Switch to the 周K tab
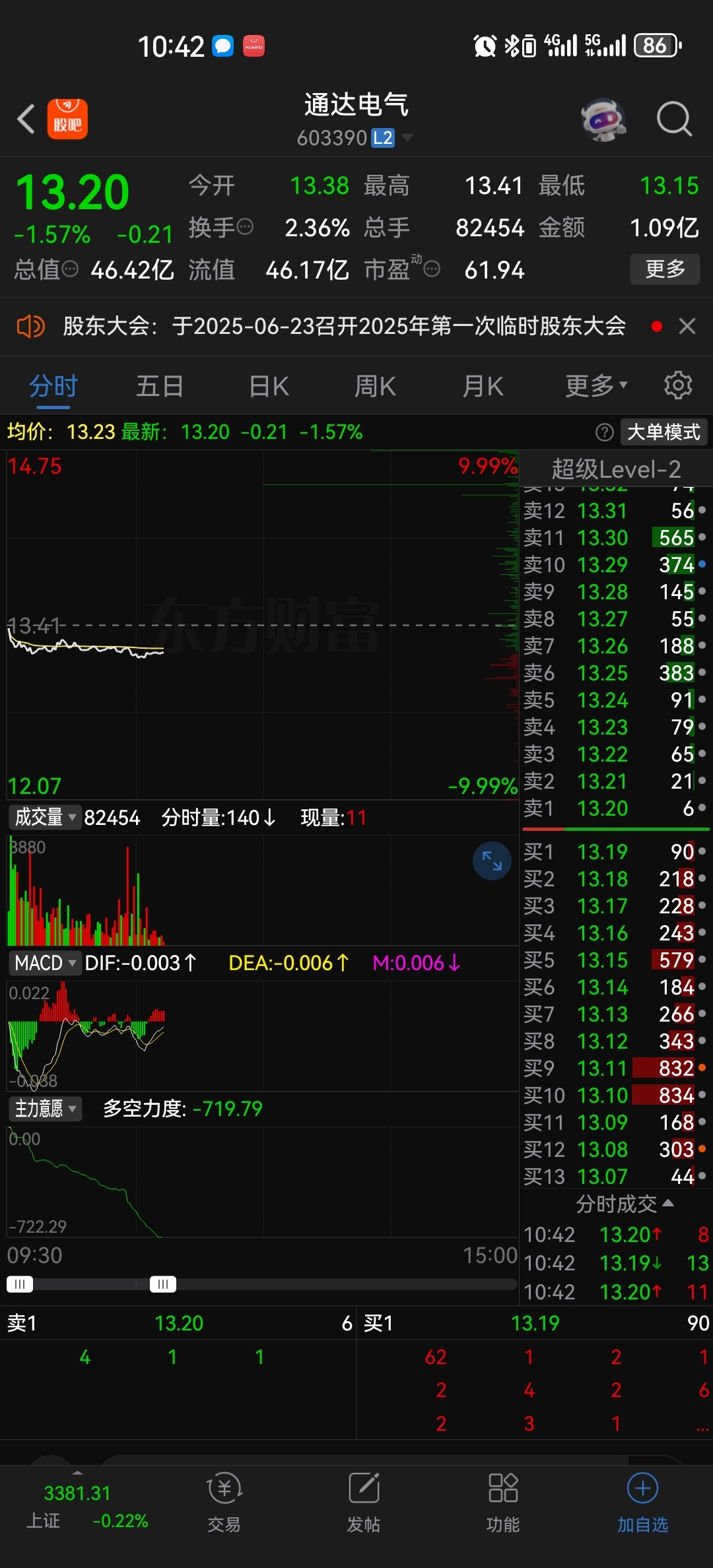The image size is (713, 1568). tap(375, 386)
